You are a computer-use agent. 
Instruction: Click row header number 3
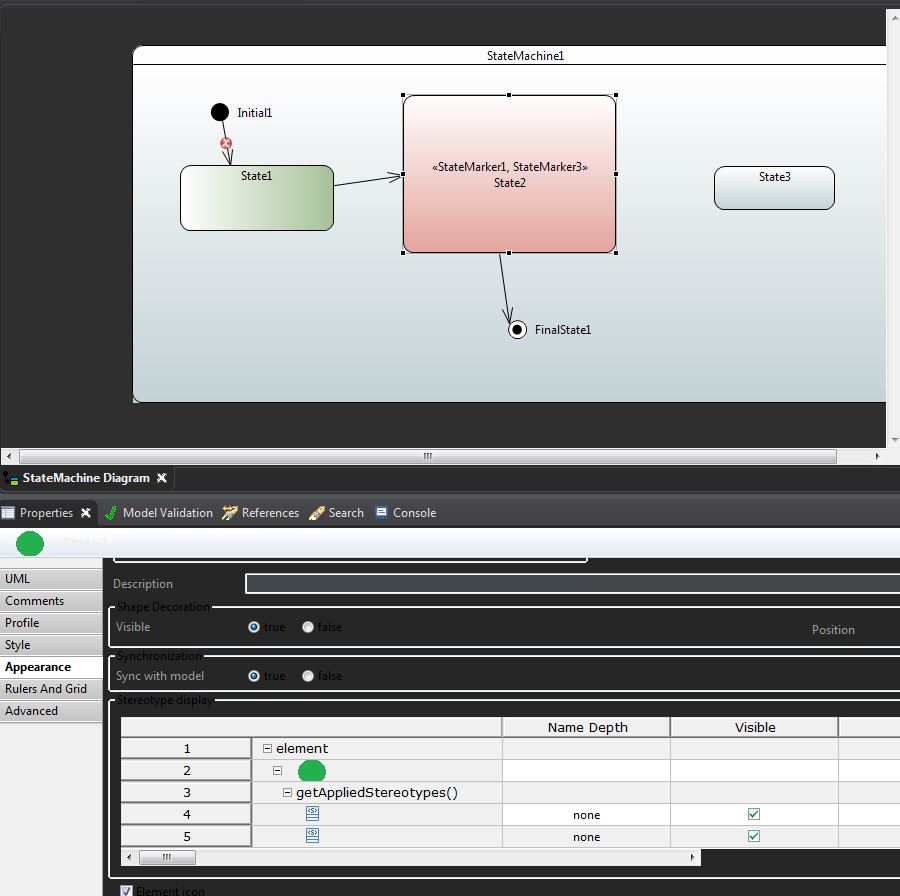click(187, 793)
